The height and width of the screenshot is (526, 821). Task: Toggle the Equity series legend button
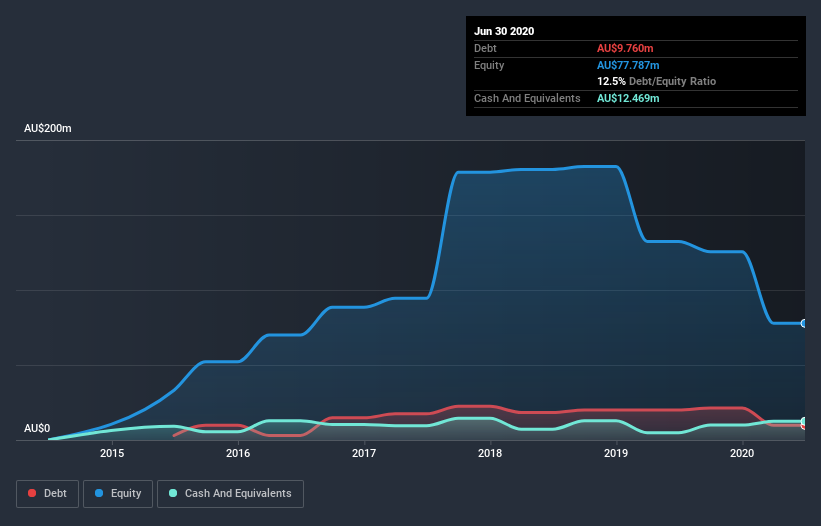pyautogui.click(x=118, y=494)
